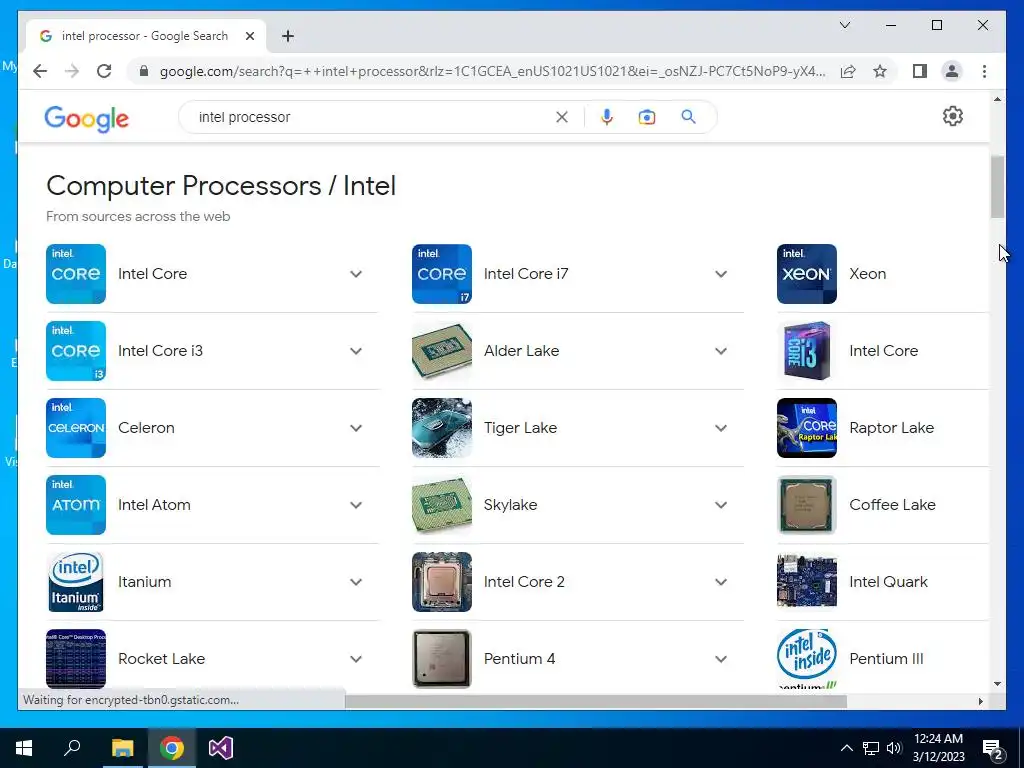Expand the Intel Atom chevron
This screenshot has width=1024, height=768.
point(356,505)
